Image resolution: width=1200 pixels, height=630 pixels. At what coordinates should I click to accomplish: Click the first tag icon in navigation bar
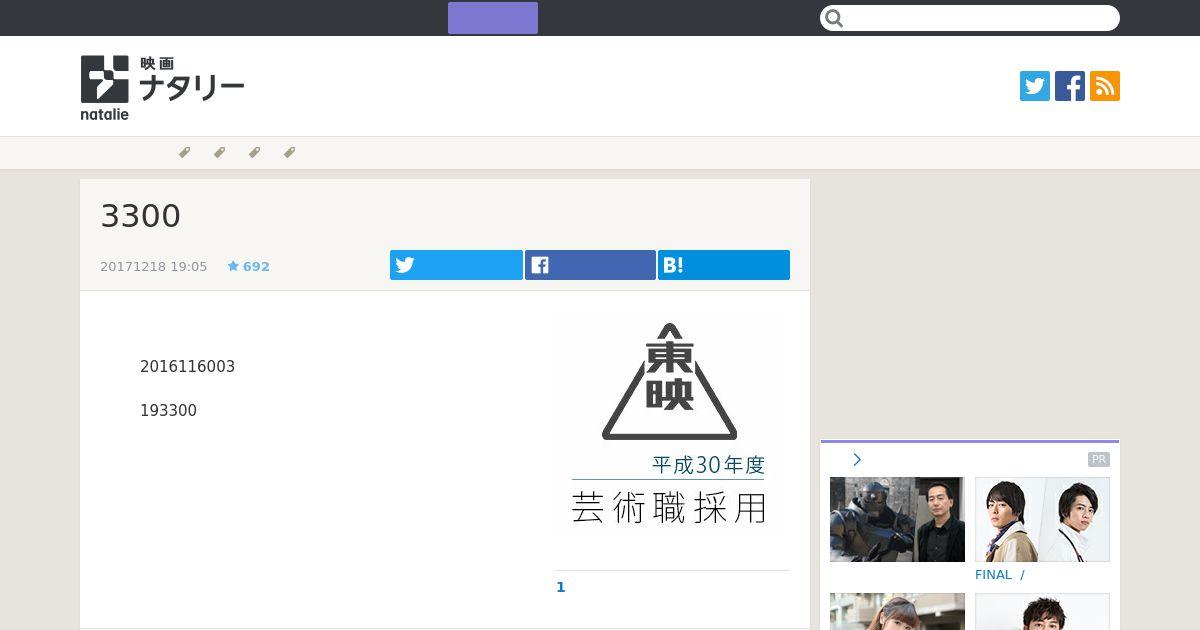pyautogui.click(x=184, y=153)
